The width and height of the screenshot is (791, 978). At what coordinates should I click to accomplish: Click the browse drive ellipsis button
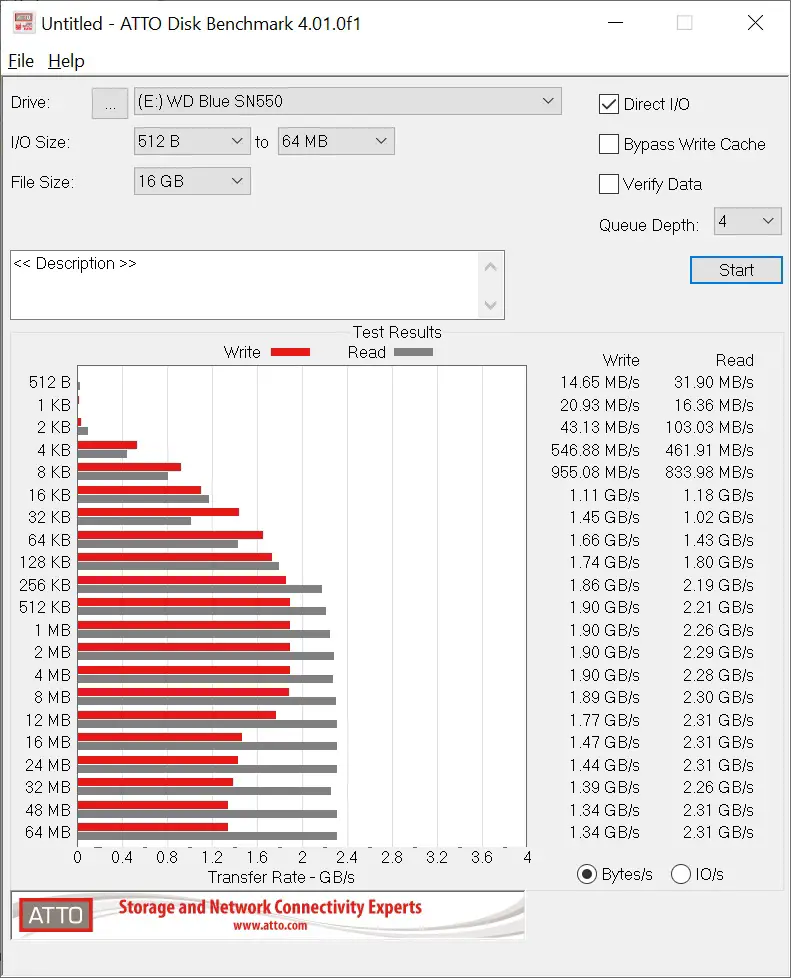(110, 103)
